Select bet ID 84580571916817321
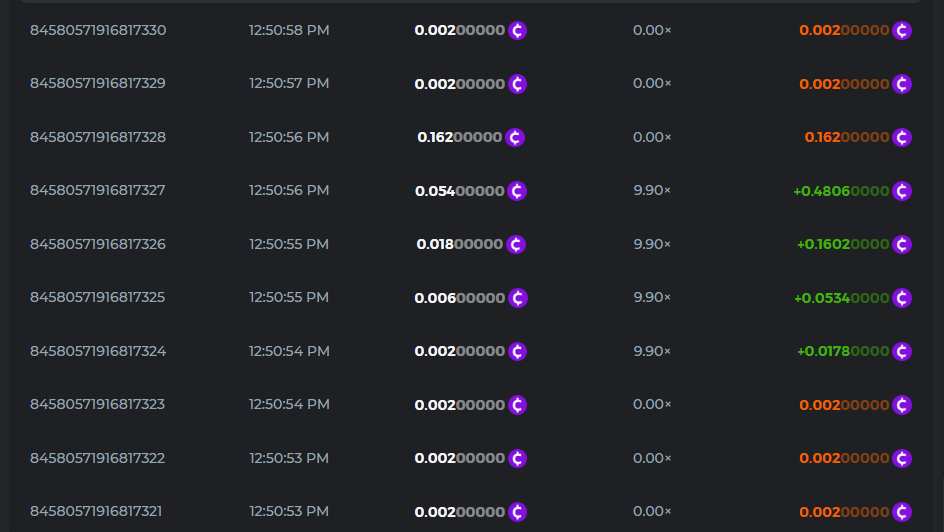Viewport: 944px width, 532px height. click(x=96, y=511)
